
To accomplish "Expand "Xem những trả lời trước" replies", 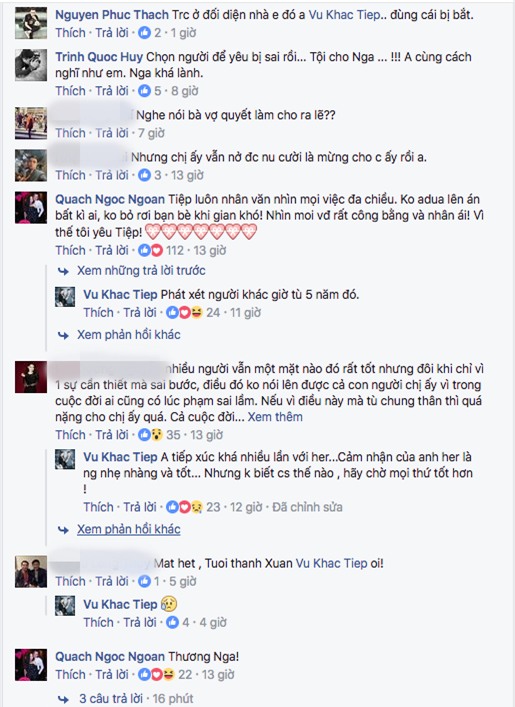I will (141, 271).
